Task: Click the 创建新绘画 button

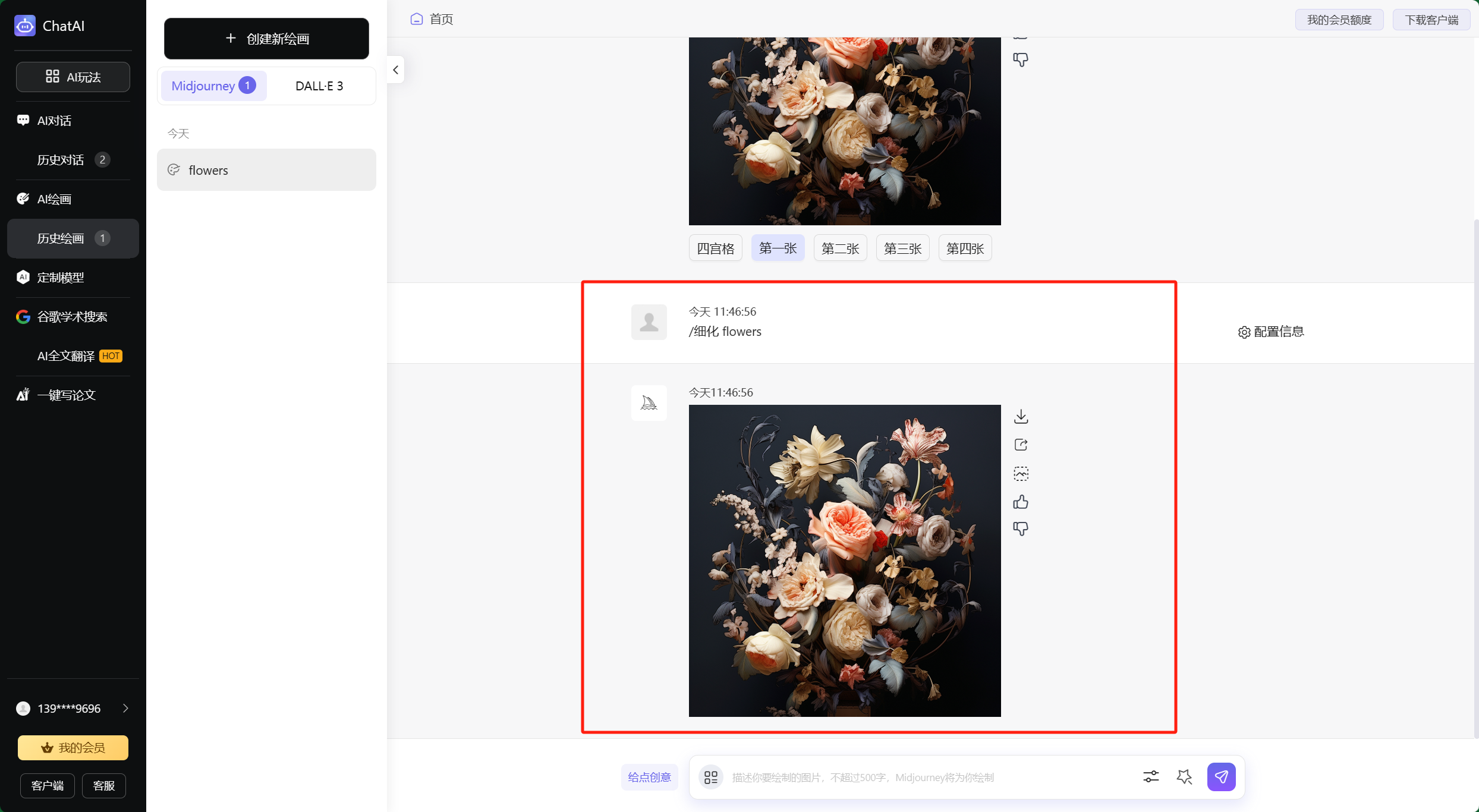Action: [266, 39]
